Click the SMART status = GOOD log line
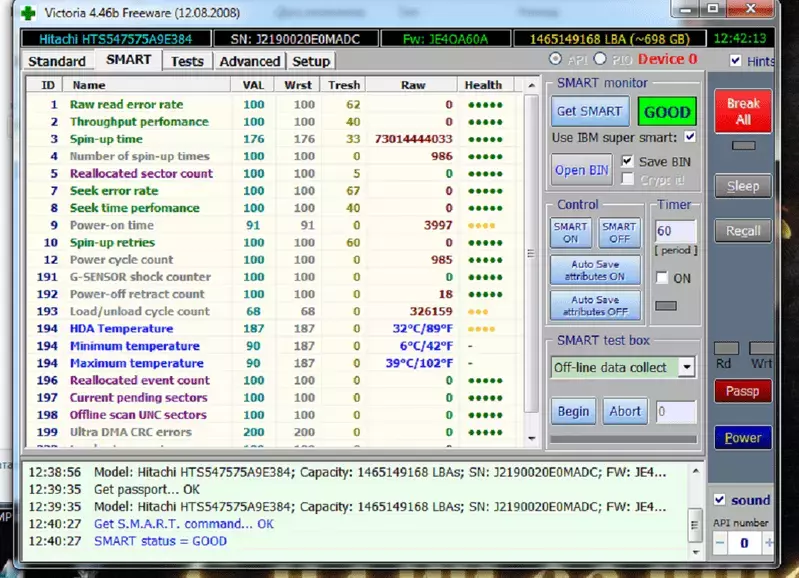 coord(161,541)
